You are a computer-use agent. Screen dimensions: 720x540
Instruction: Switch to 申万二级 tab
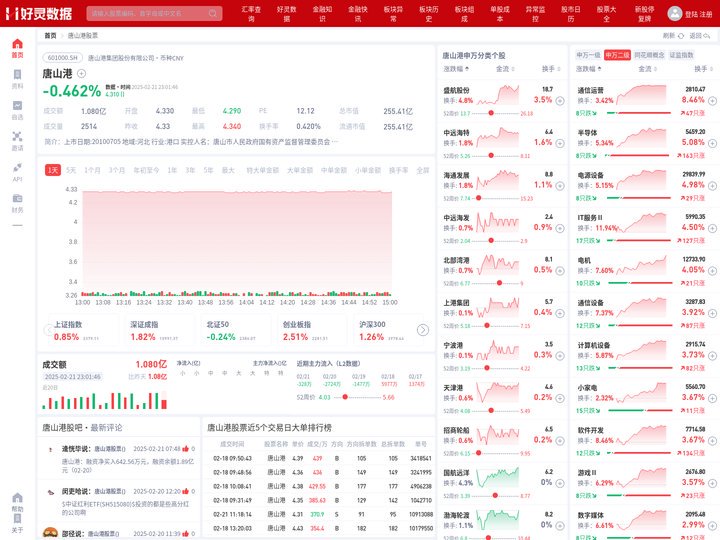[x=617, y=55]
